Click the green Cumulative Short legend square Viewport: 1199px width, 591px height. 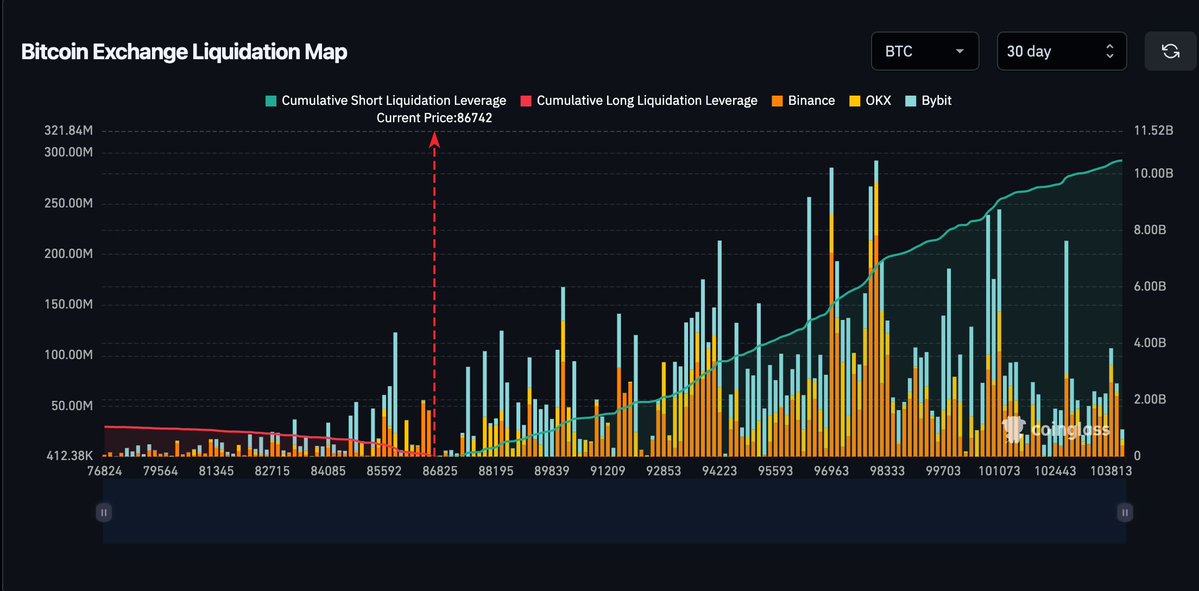[270, 100]
